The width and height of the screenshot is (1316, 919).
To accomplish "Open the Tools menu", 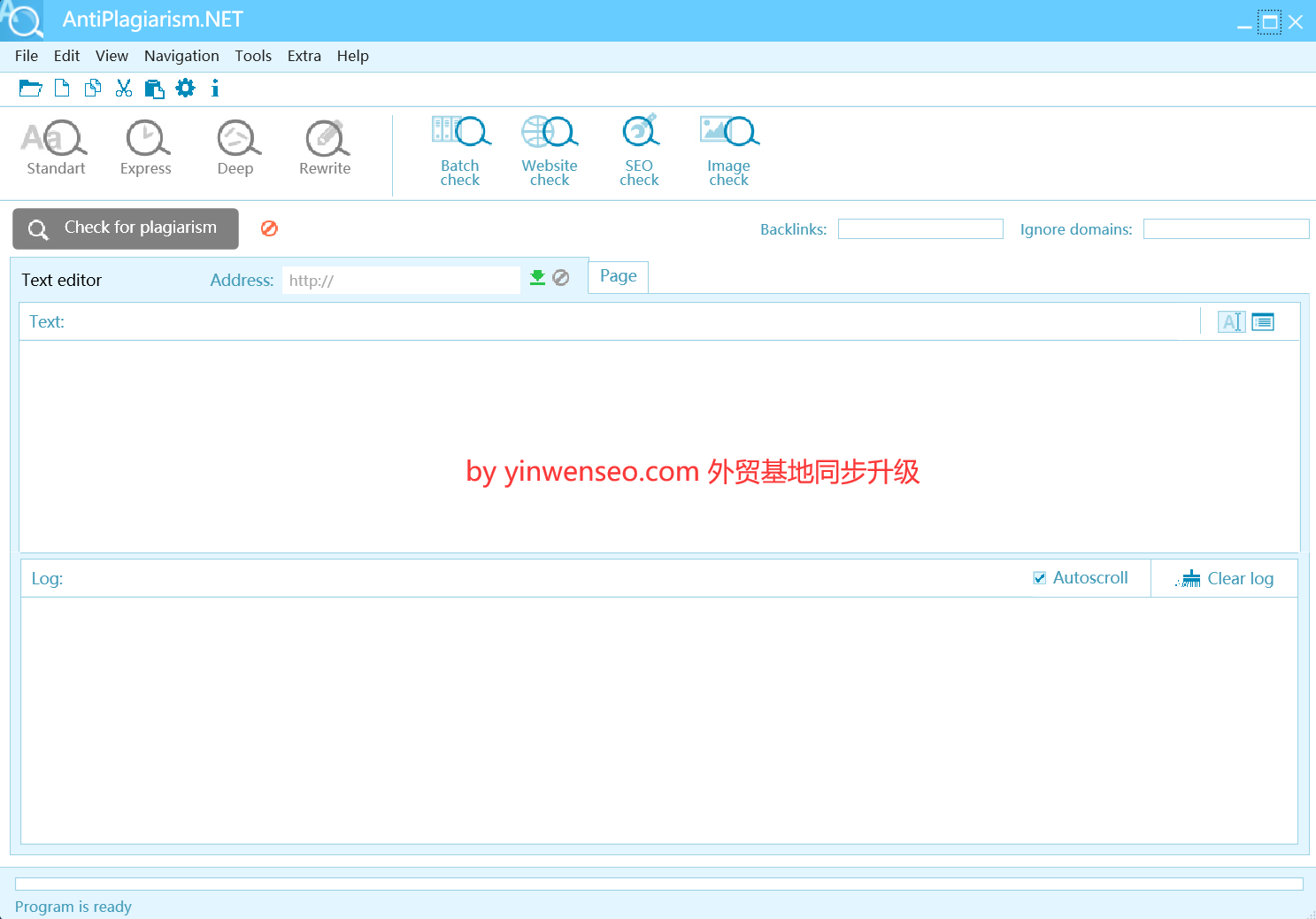I will pyautogui.click(x=253, y=56).
